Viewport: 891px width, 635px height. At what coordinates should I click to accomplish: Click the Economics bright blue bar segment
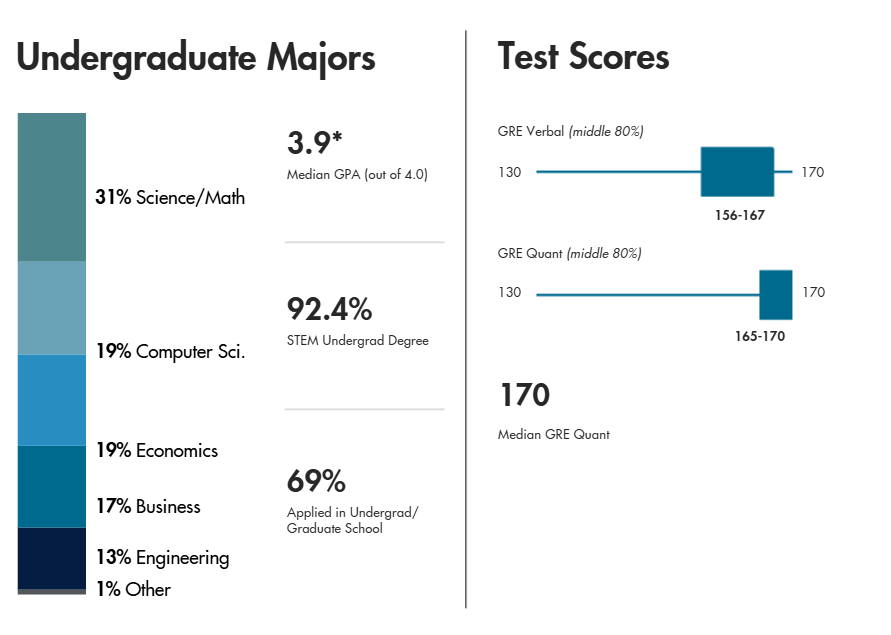tap(52, 400)
